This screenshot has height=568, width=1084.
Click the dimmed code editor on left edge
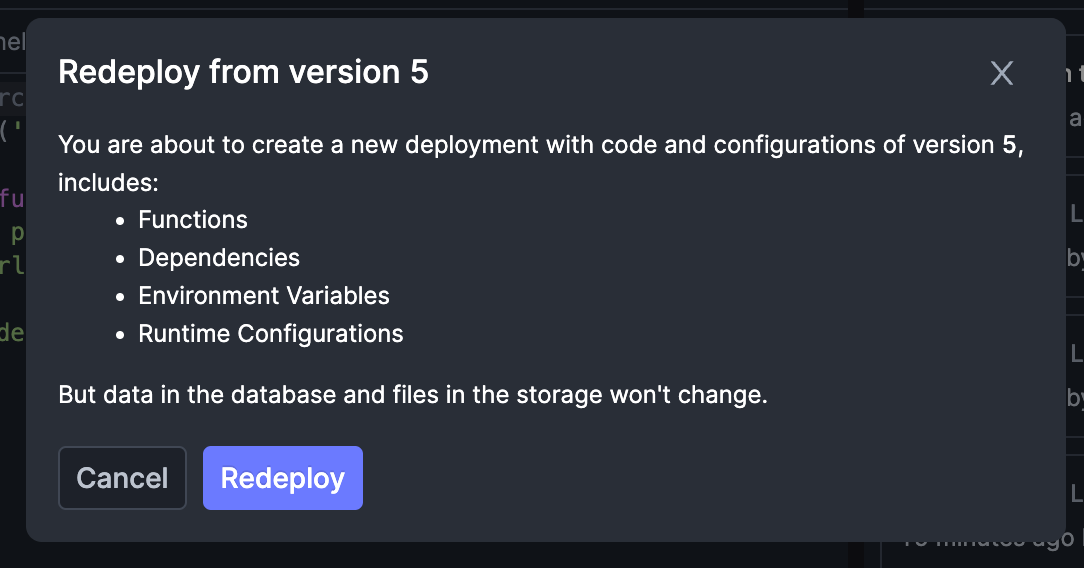pos(12,276)
